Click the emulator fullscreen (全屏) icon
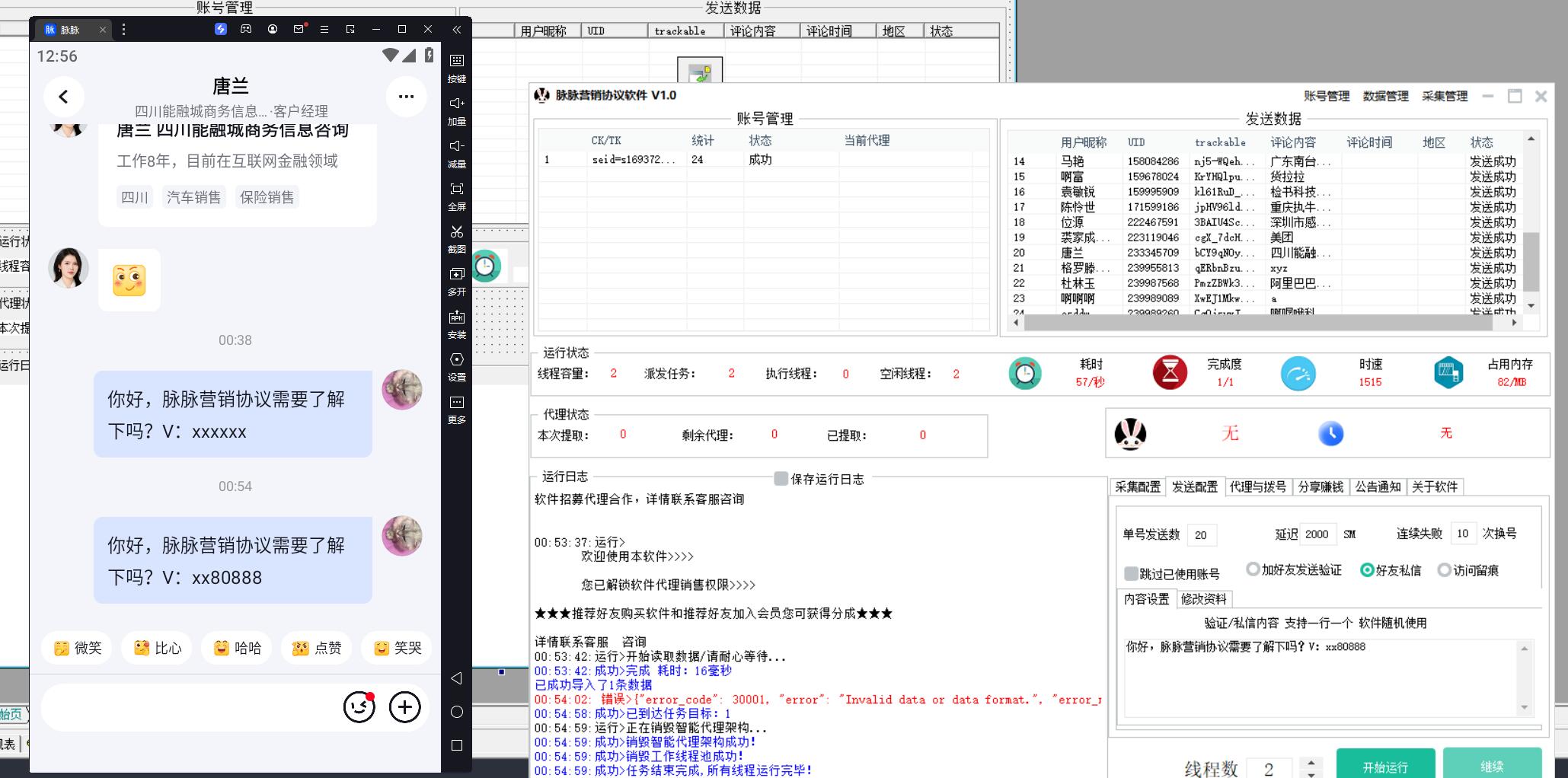 457,190
